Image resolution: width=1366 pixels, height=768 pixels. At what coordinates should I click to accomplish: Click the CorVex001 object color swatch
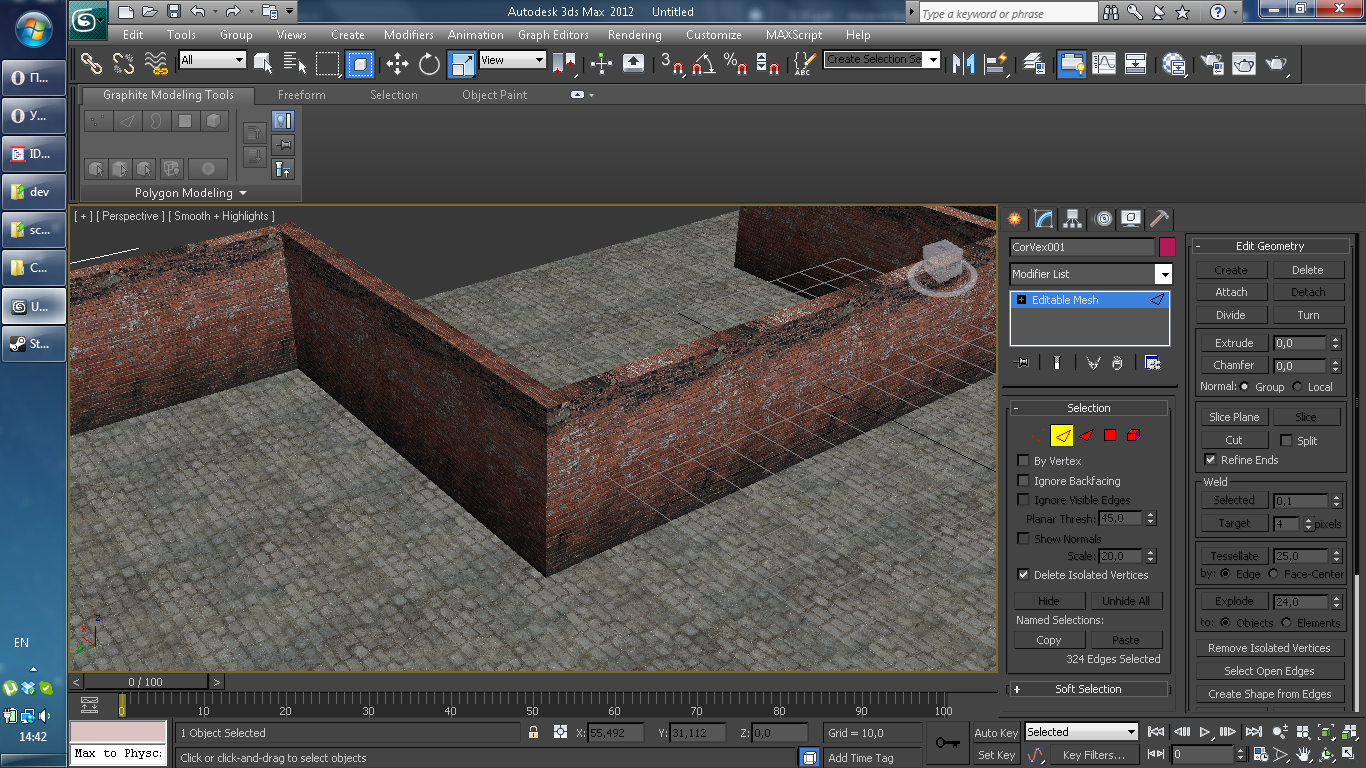tap(1166, 246)
